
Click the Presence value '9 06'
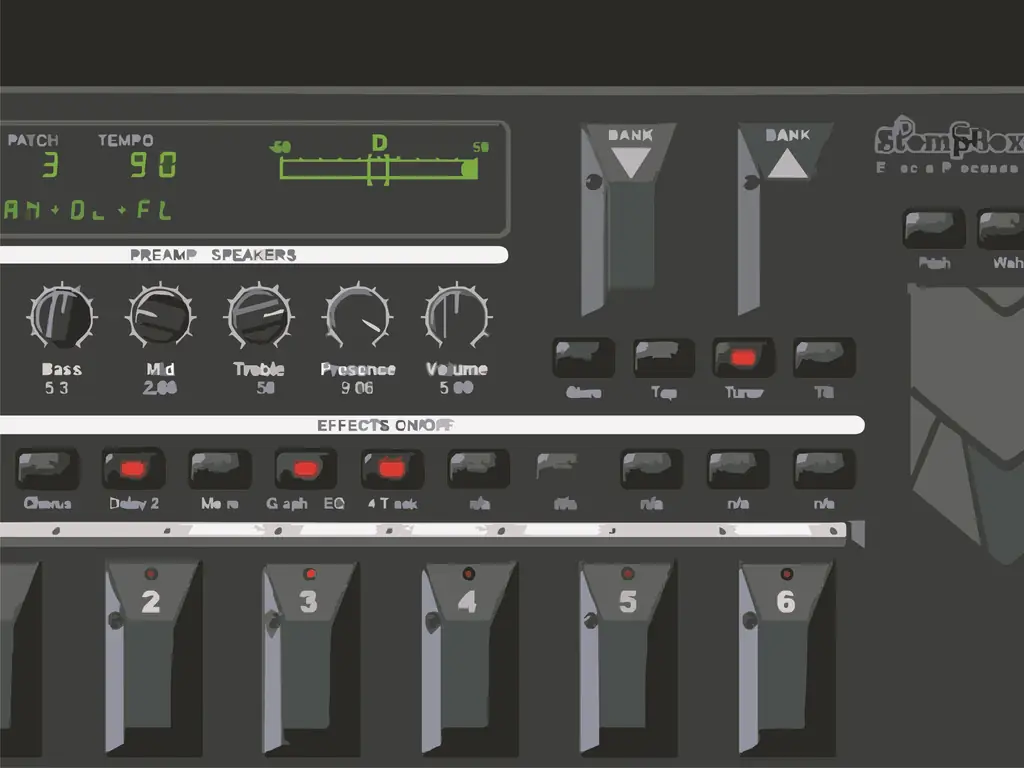[357, 388]
